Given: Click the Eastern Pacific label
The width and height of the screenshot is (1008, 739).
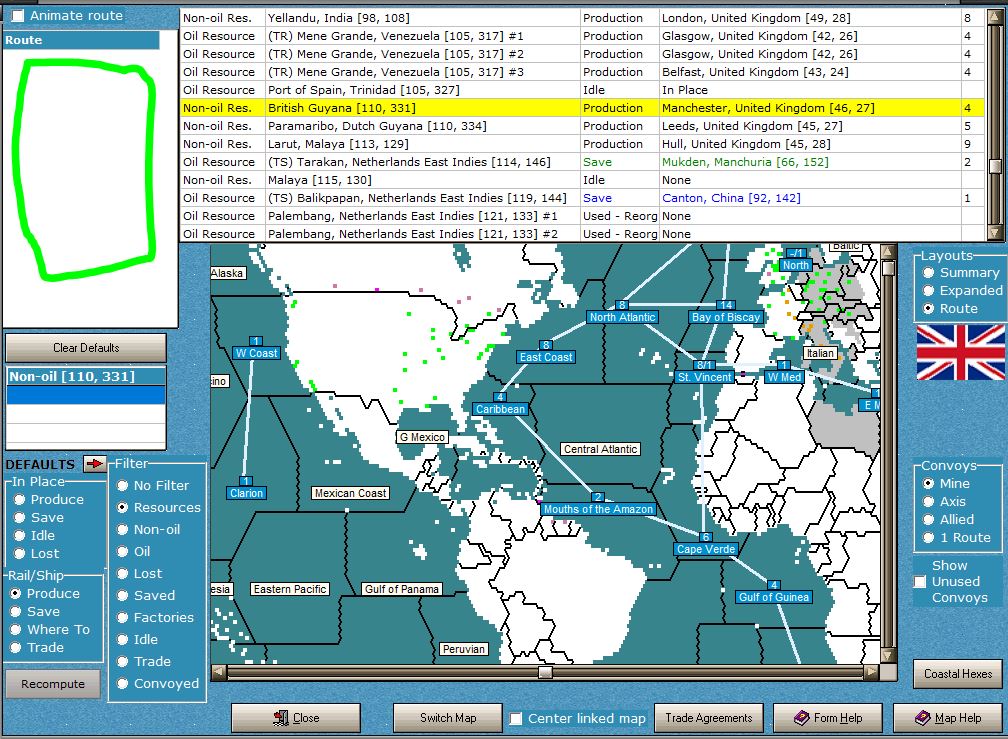Looking at the screenshot, I should click(289, 589).
